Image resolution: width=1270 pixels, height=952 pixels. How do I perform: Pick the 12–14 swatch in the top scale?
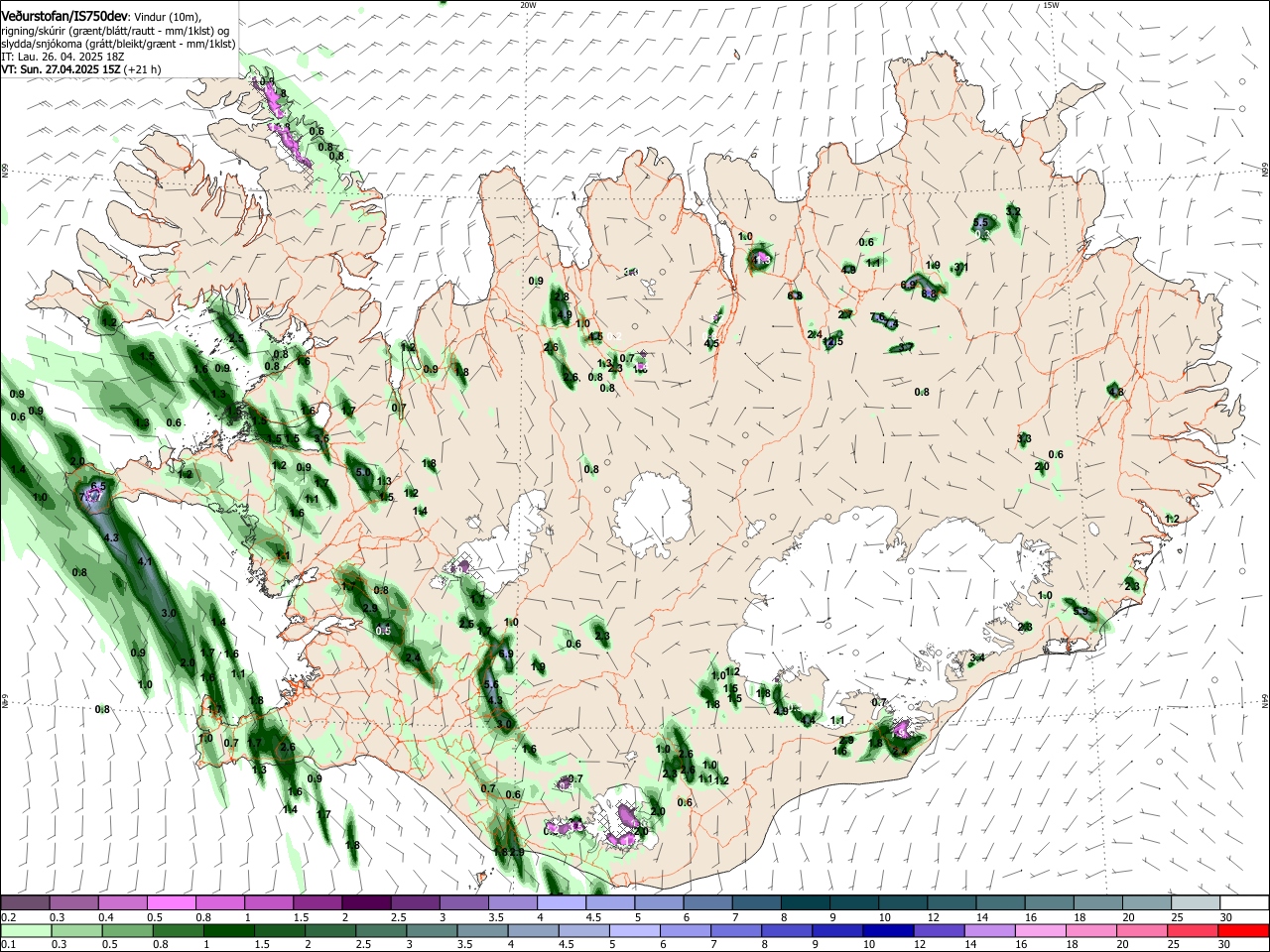click(950, 903)
